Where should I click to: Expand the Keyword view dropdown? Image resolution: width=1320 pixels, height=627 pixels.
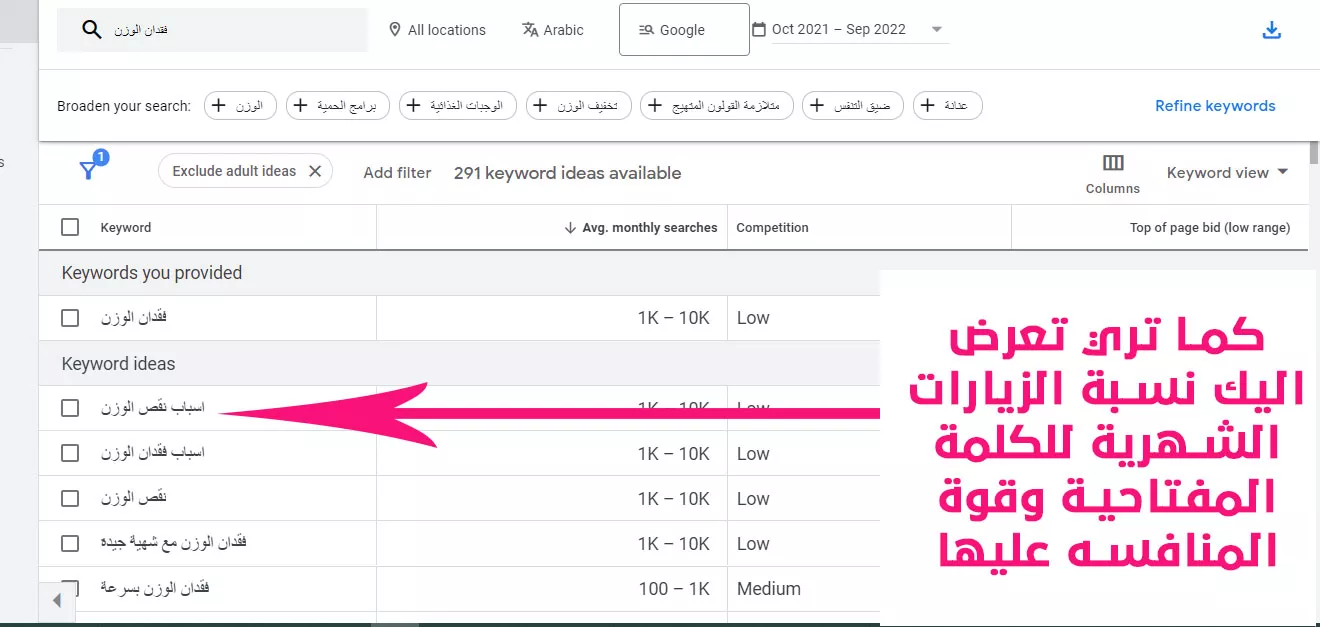(x=1227, y=173)
